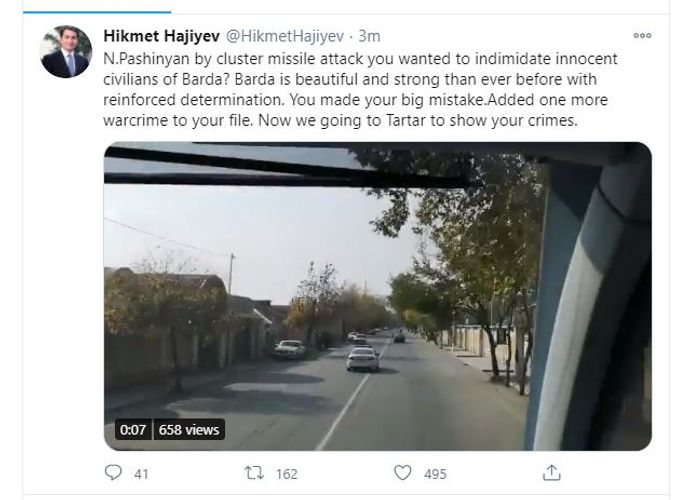694x500 pixels.
Task: View the 41 replies count
Action: click(x=141, y=474)
